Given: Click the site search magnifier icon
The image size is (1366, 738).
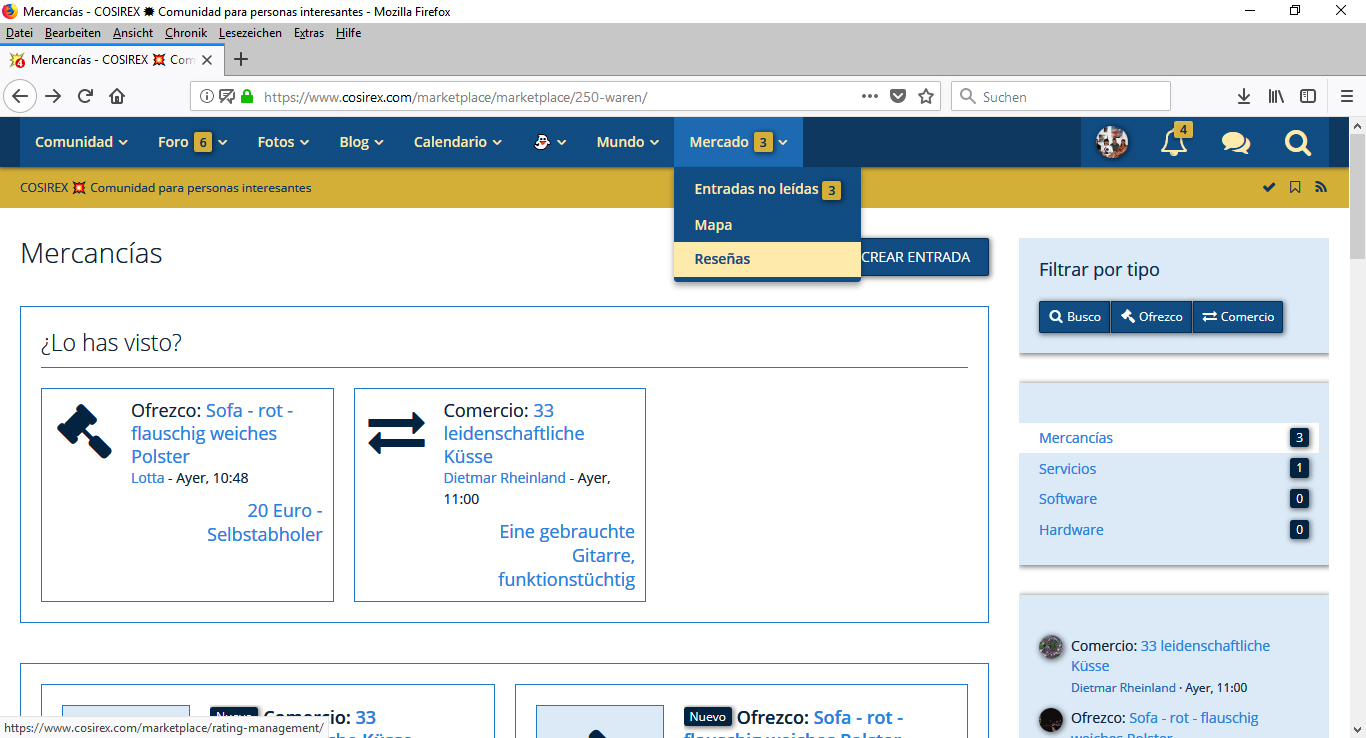Looking at the screenshot, I should coord(1297,143).
